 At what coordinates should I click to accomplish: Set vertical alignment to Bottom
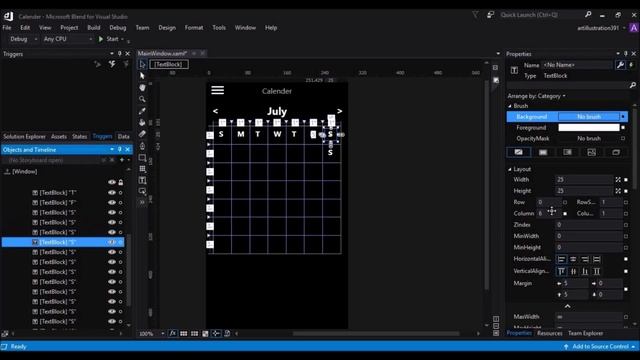(585, 271)
